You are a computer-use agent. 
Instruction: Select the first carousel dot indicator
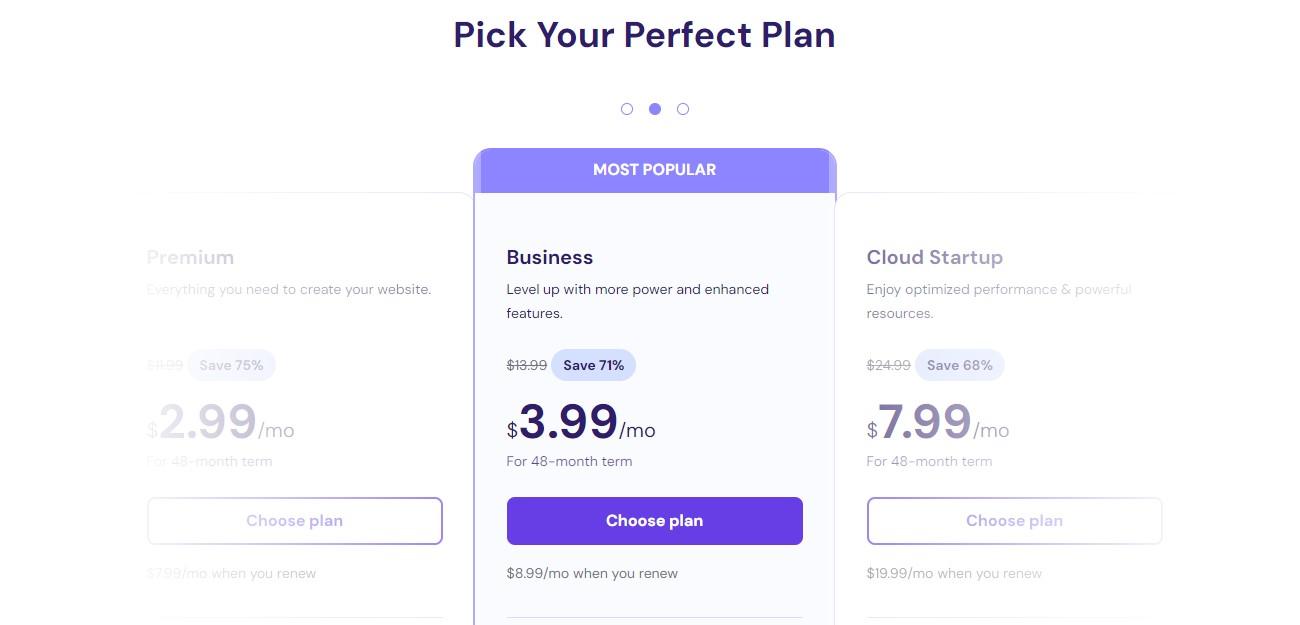(x=627, y=109)
